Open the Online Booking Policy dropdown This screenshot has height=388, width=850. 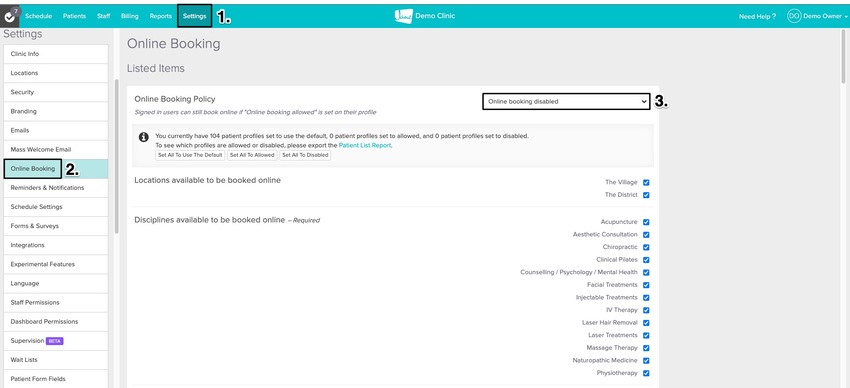click(x=566, y=101)
